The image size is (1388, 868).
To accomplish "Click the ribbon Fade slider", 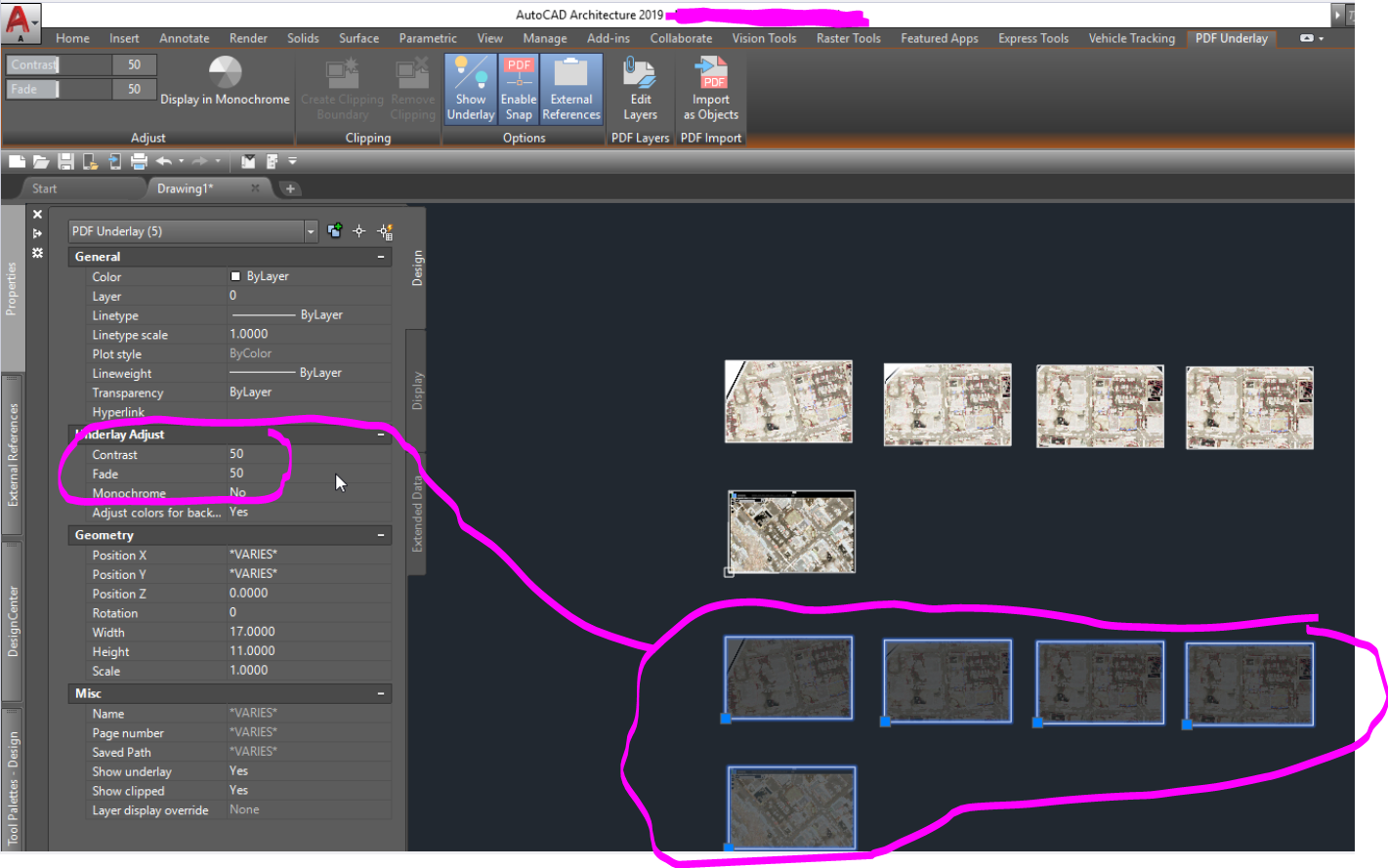I will point(60,89).
